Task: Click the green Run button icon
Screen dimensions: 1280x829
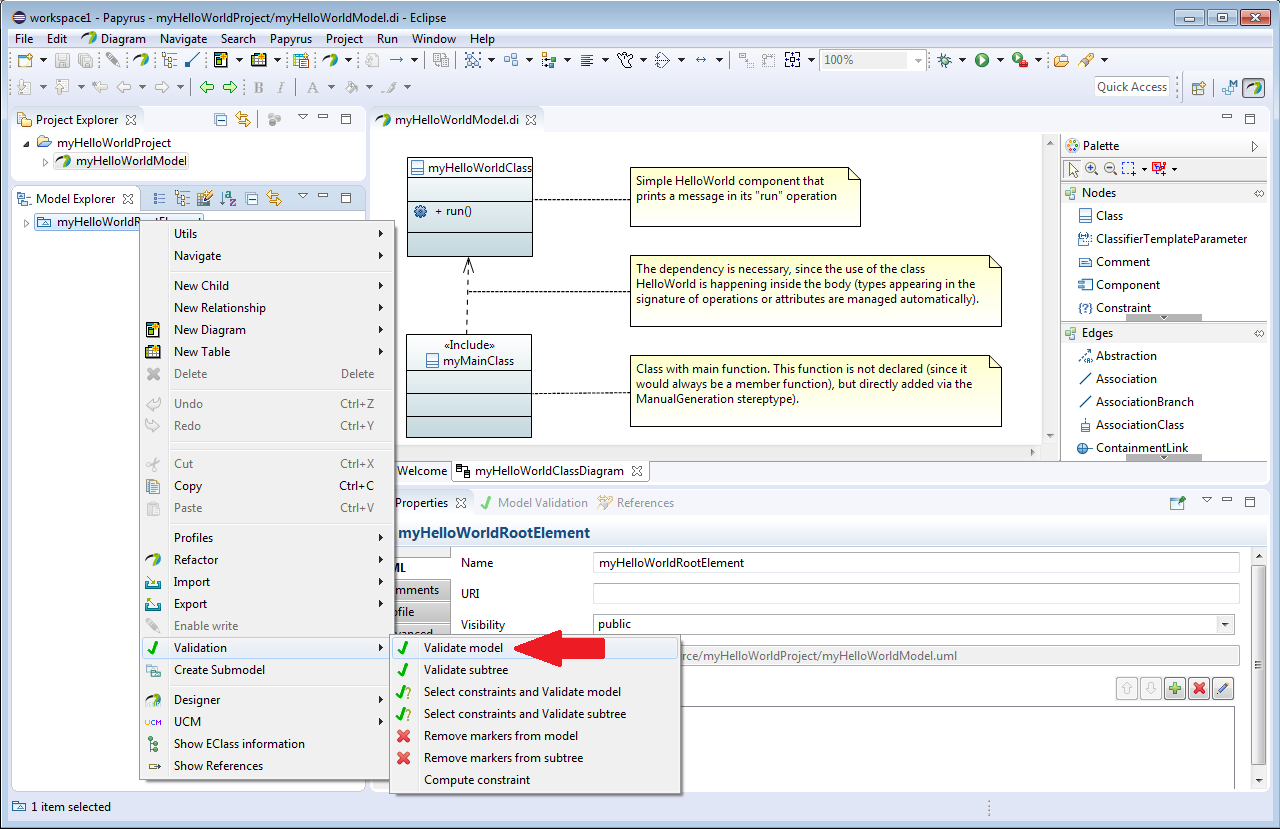Action: [x=982, y=61]
